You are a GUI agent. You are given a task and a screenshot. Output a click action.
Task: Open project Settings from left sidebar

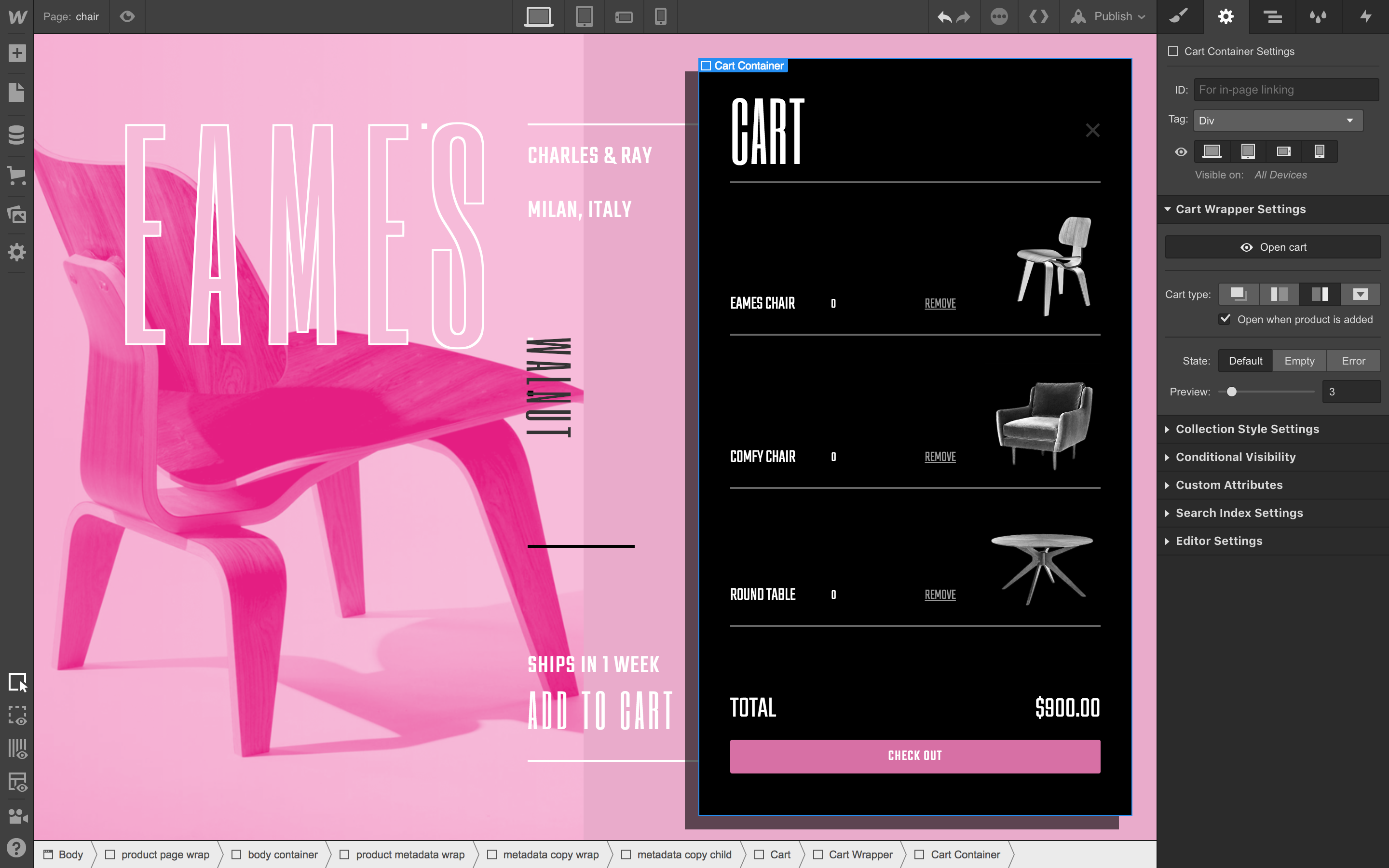[17, 252]
